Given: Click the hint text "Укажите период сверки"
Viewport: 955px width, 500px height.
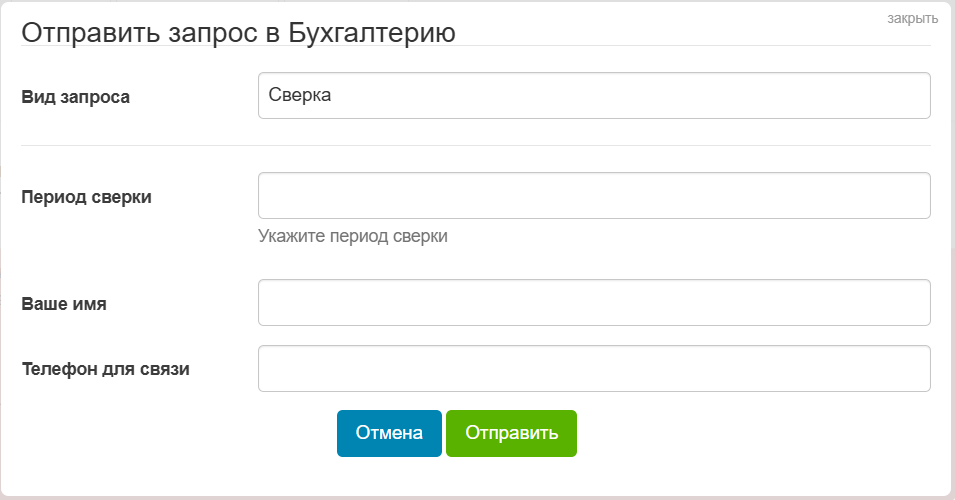Looking at the screenshot, I should point(353,237).
